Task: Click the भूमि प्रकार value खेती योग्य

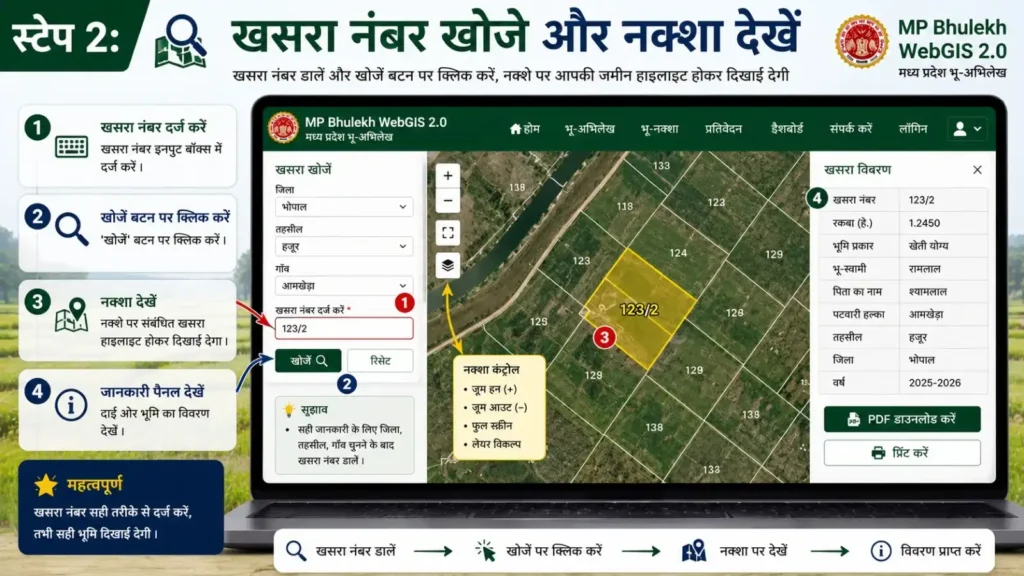Action: point(928,246)
